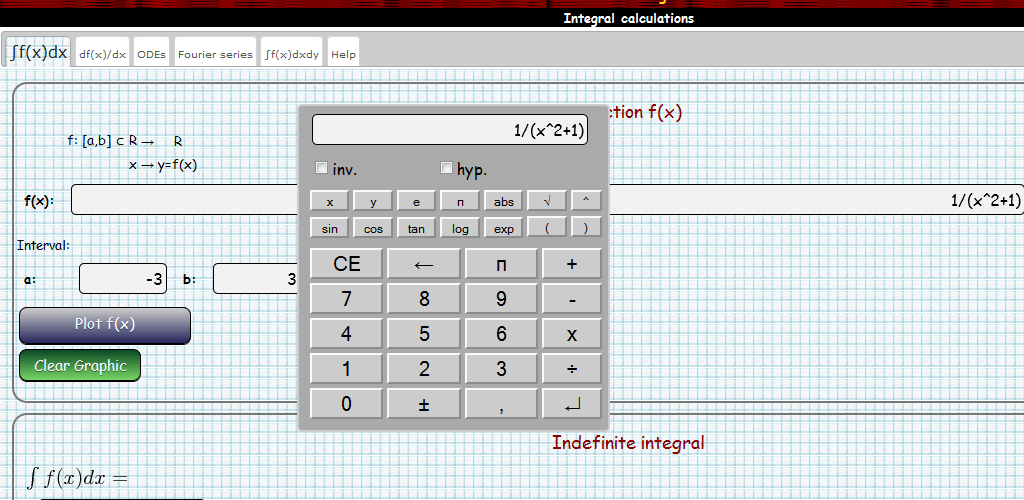
Task: Insert abs function
Action: 504,202
